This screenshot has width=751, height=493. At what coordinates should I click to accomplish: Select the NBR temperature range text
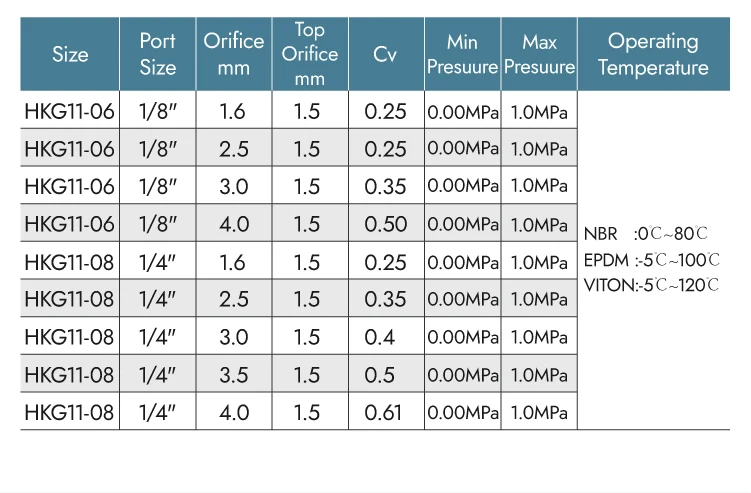point(646,234)
